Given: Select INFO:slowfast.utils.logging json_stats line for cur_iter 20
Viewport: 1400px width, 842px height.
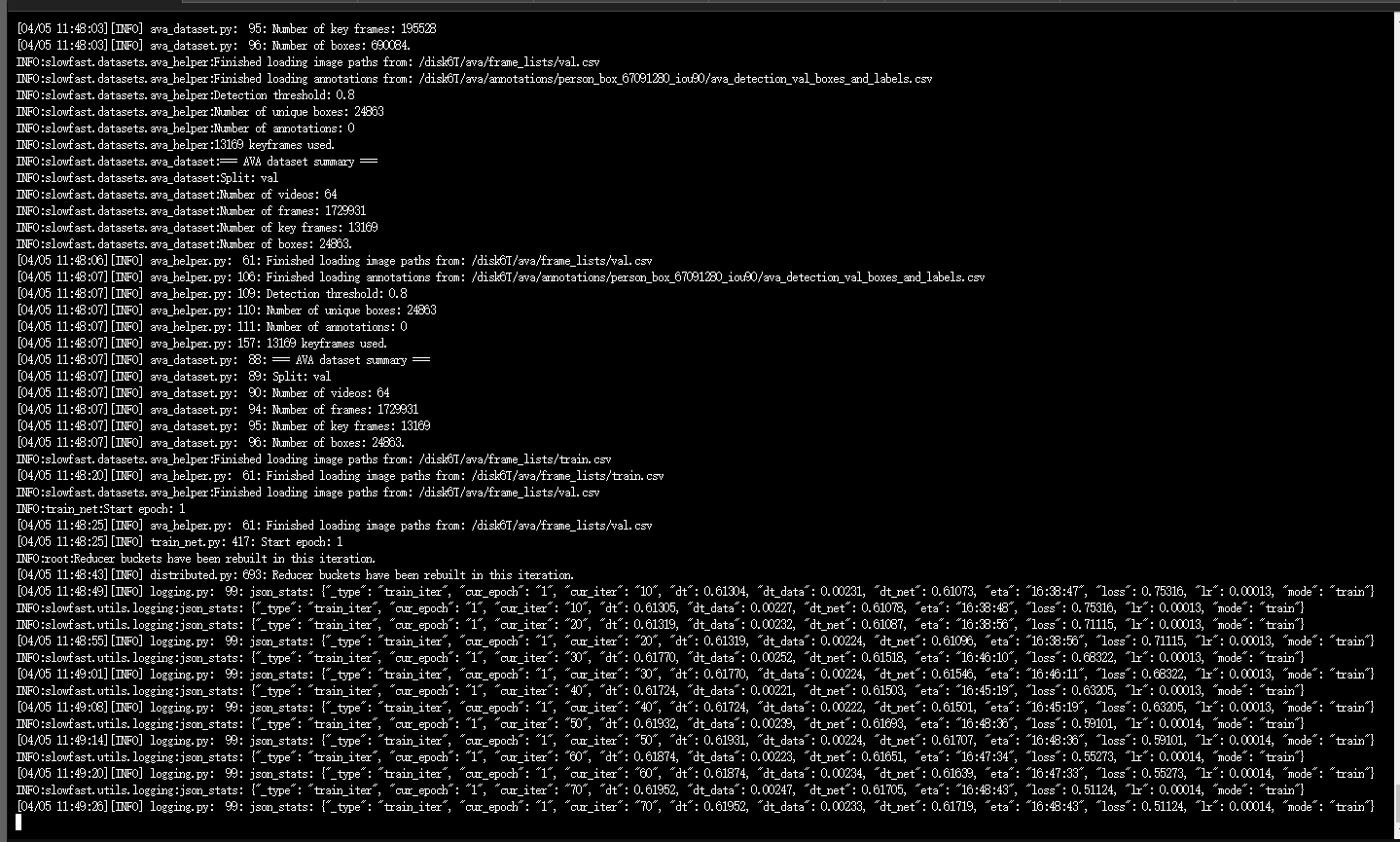Looking at the screenshot, I should (x=661, y=625).
